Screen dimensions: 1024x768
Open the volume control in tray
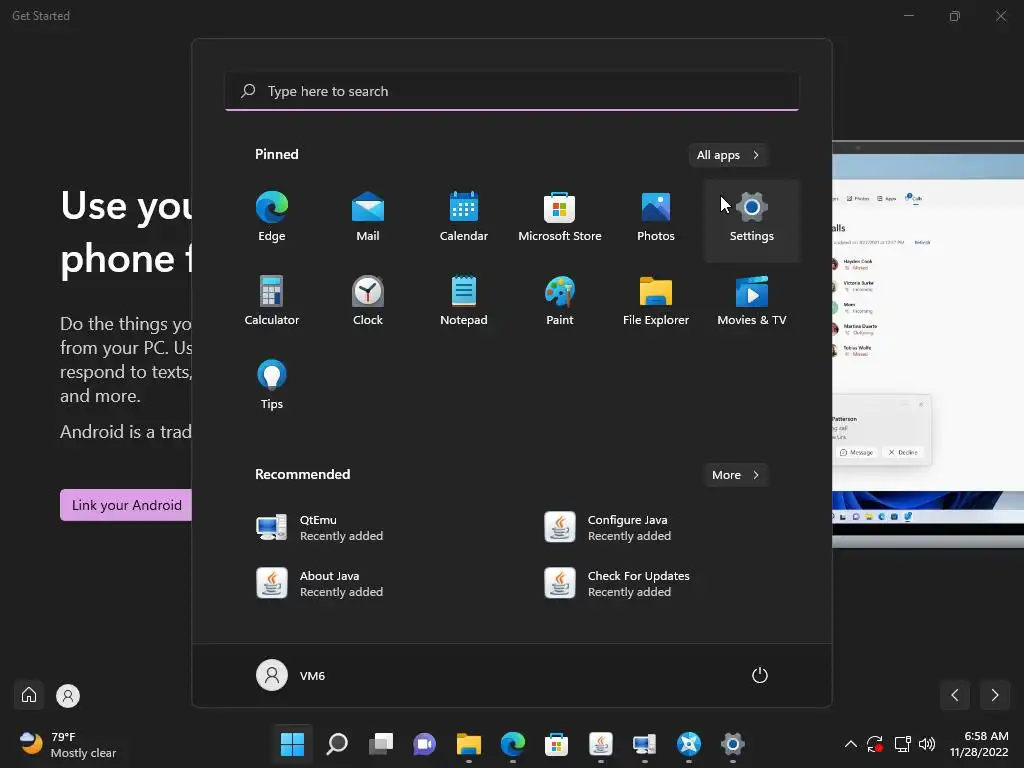[927, 744]
